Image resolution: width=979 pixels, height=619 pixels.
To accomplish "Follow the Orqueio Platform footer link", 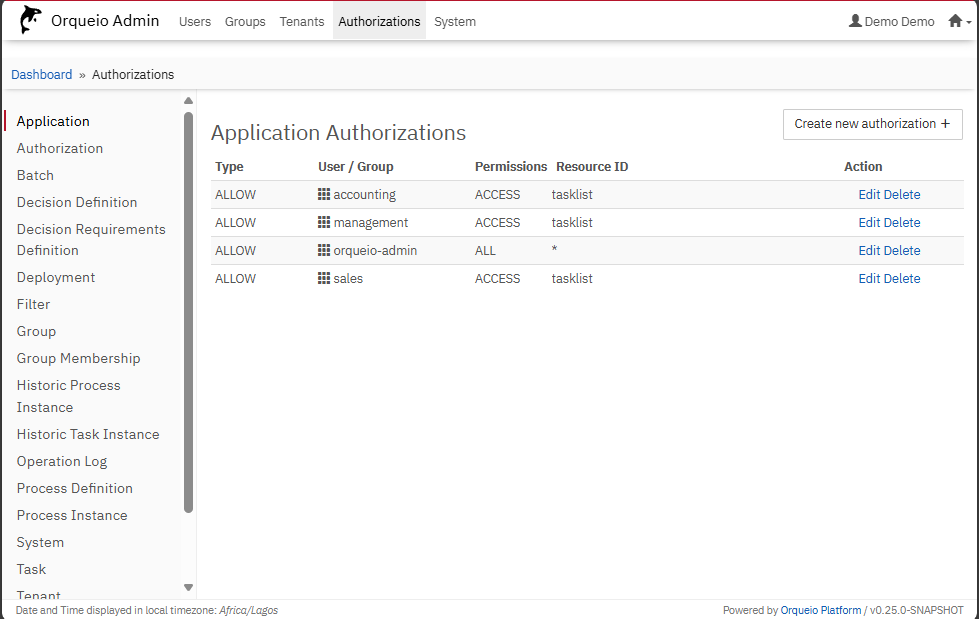I will [820, 610].
